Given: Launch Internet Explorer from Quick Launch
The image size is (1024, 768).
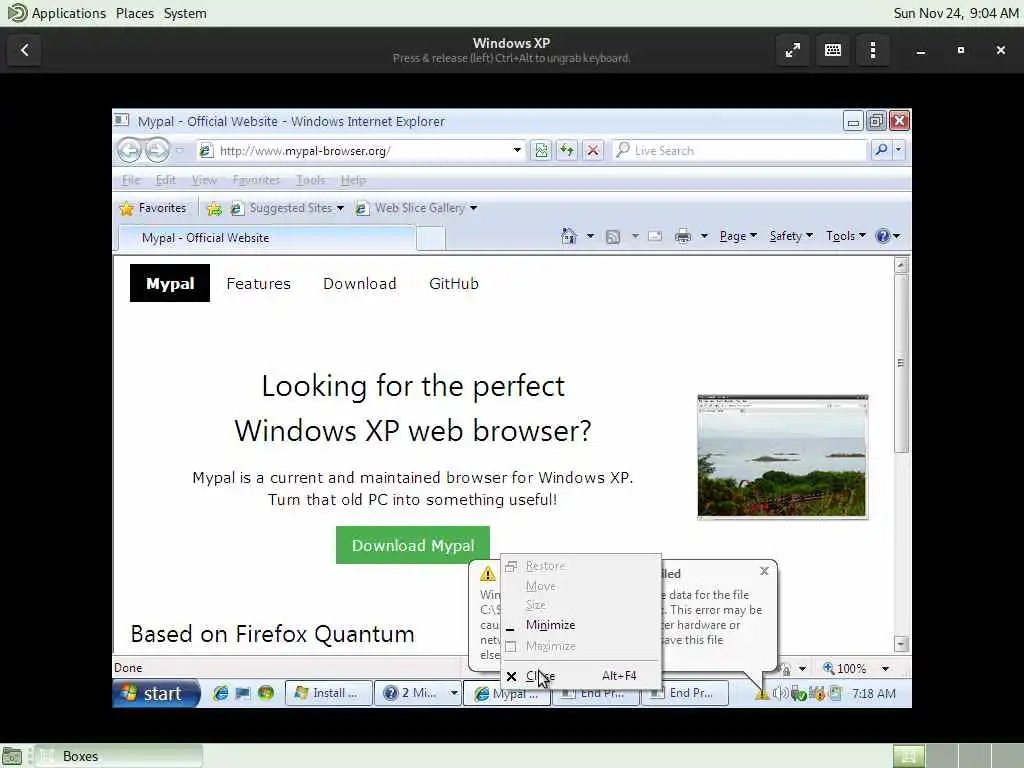Looking at the screenshot, I should click(x=221, y=693).
